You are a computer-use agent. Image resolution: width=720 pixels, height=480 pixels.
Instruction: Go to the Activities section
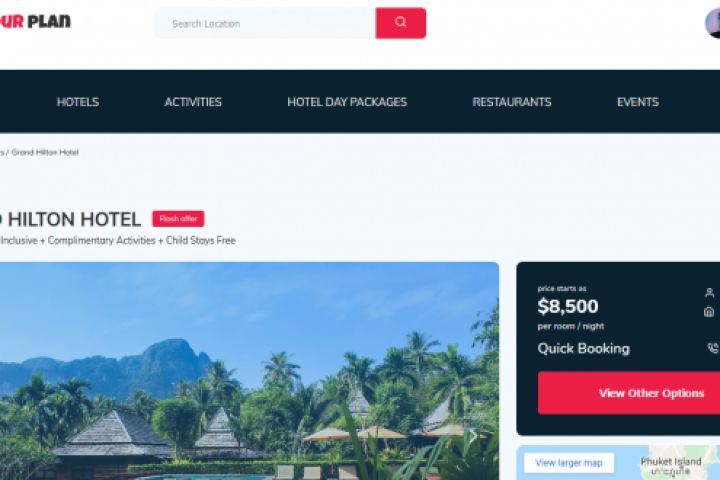point(193,102)
